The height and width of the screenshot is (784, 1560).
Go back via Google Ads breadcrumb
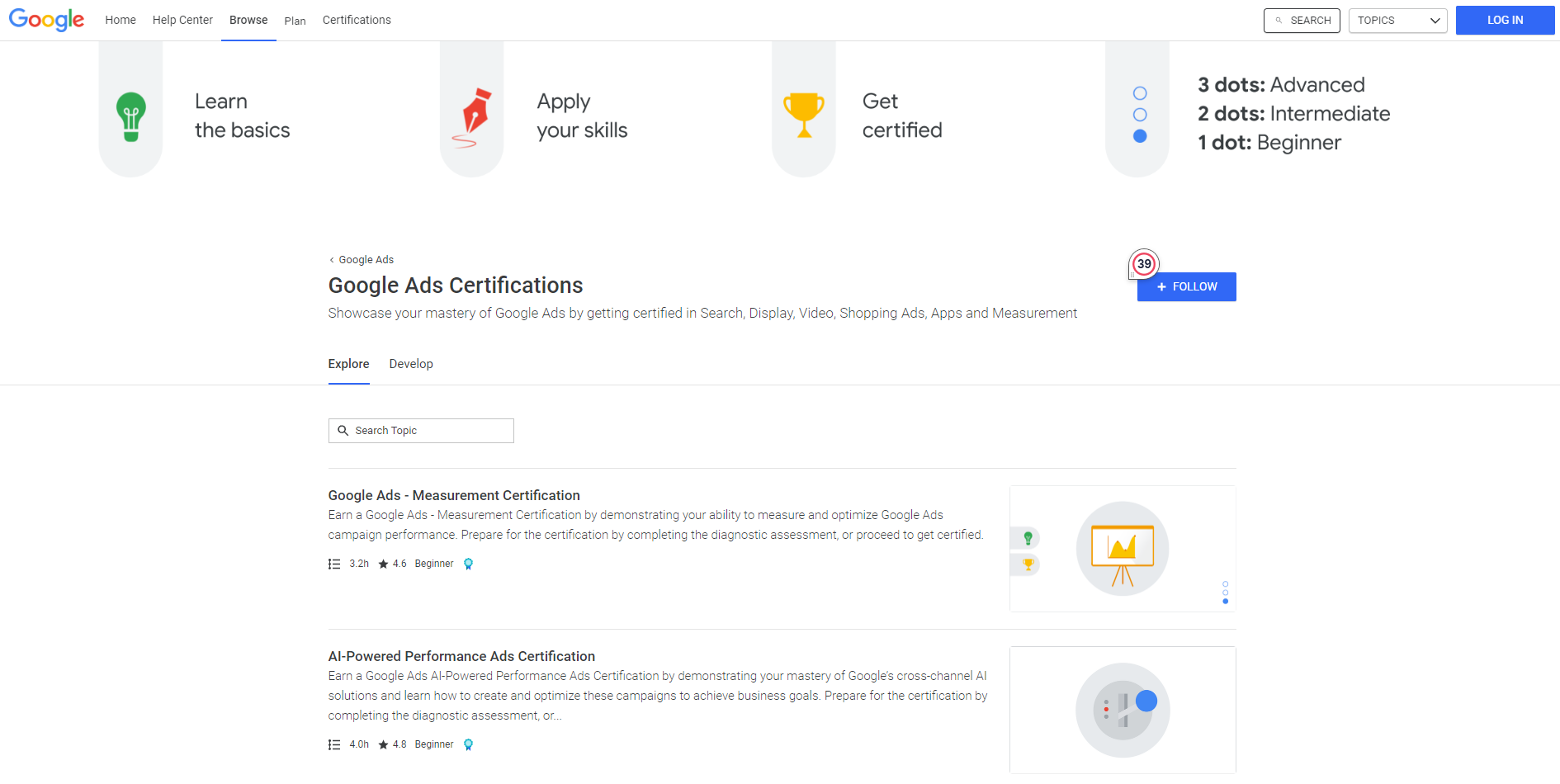pyautogui.click(x=362, y=259)
